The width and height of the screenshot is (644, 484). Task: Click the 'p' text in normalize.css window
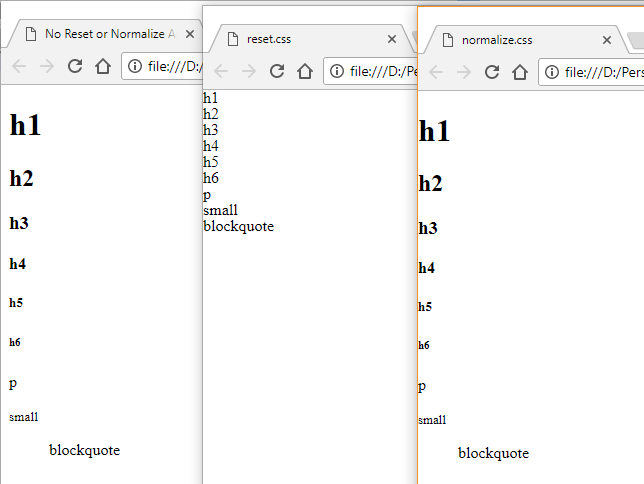point(422,387)
